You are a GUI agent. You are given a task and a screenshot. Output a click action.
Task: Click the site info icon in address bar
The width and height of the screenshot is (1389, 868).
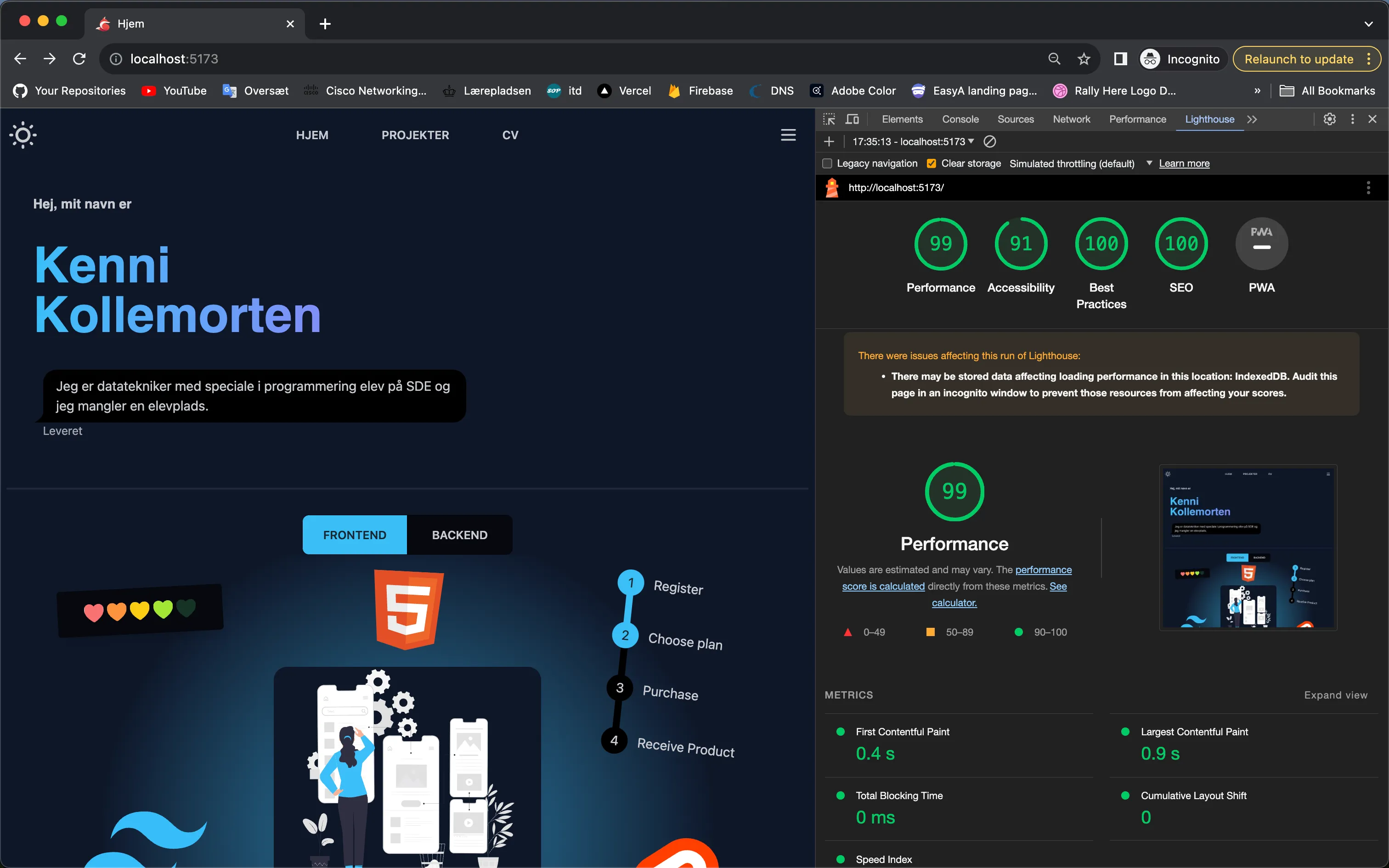[116, 59]
